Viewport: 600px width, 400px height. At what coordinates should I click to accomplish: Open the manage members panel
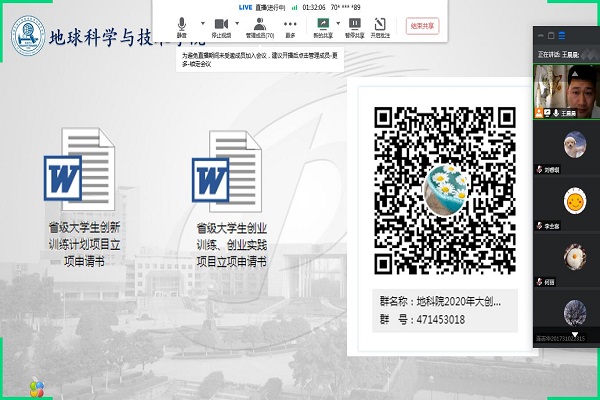(x=259, y=25)
